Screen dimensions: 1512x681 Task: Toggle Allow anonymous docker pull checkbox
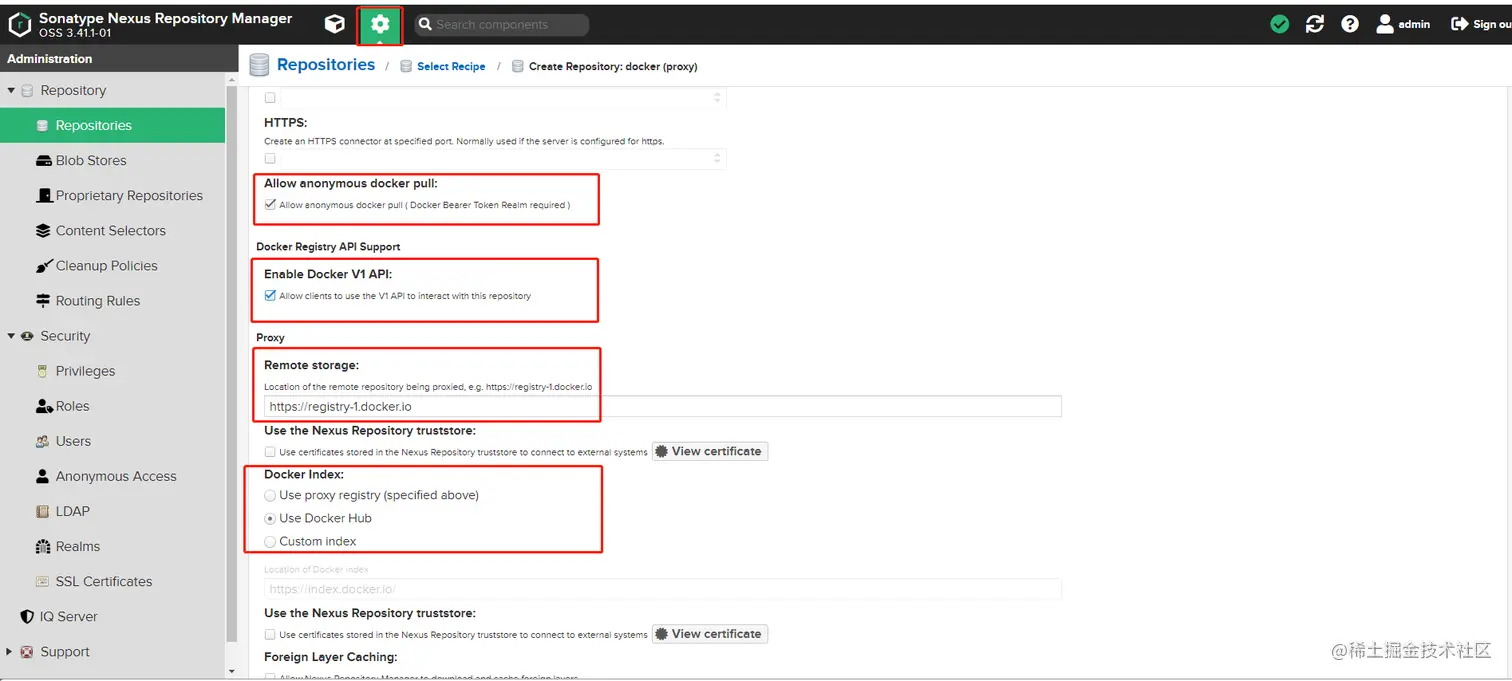tap(270, 205)
